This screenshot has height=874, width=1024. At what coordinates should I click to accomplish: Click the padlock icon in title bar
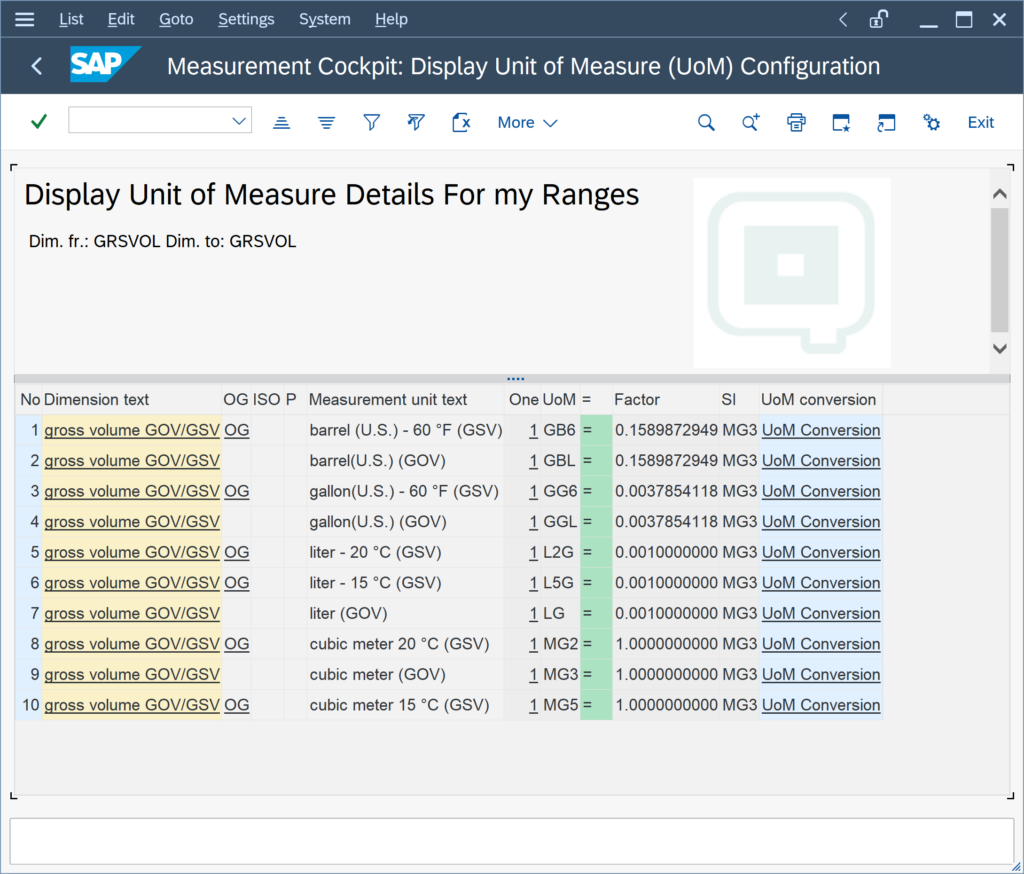tap(879, 19)
